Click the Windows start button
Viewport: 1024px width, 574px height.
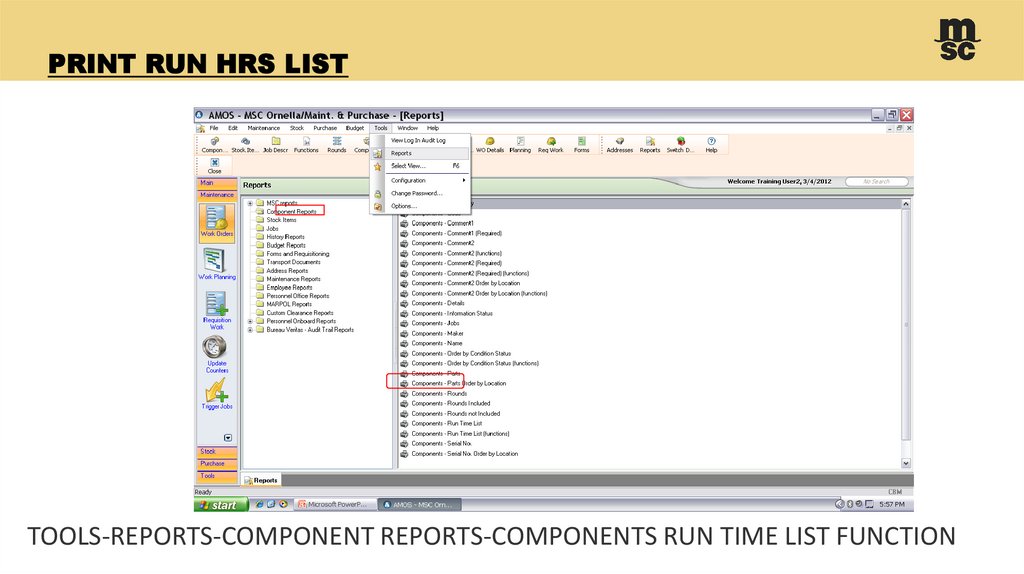(x=221, y=505)
